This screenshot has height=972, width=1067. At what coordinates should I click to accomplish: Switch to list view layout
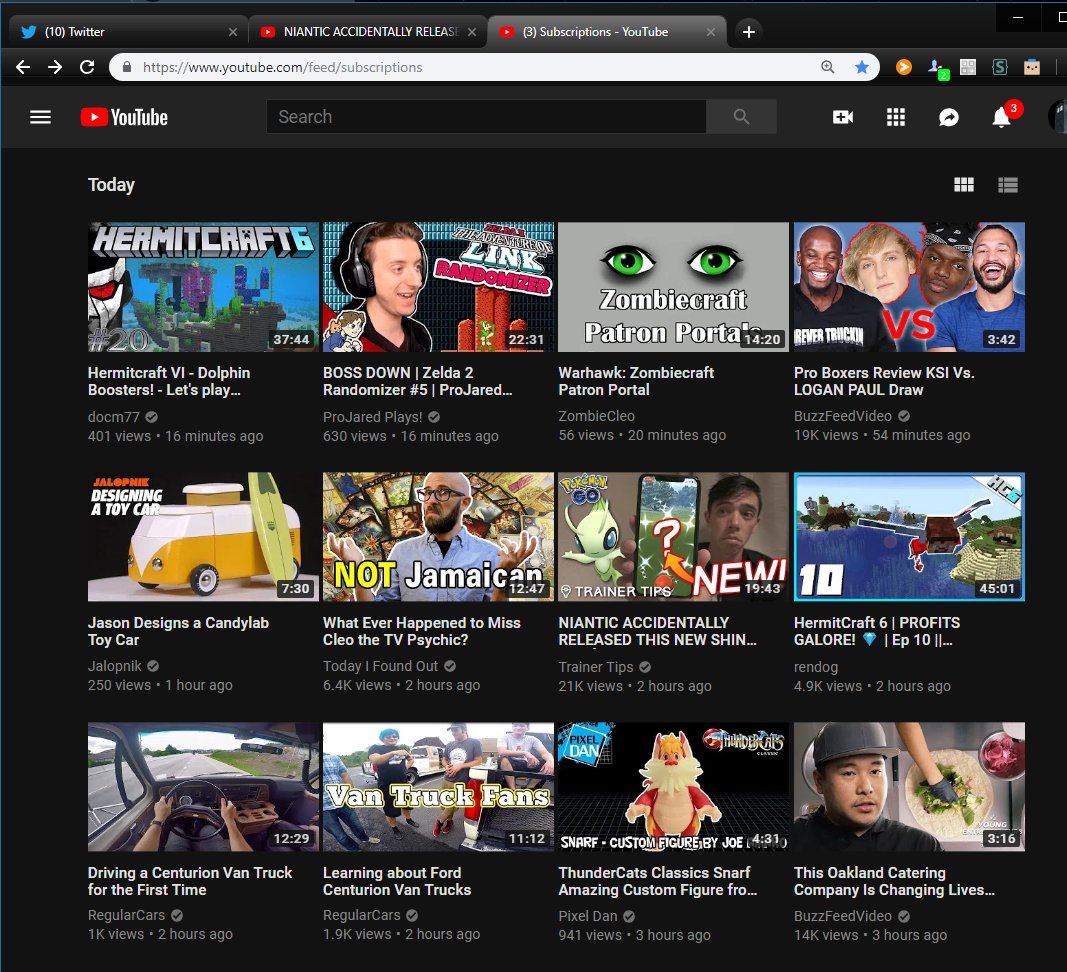1008,184
